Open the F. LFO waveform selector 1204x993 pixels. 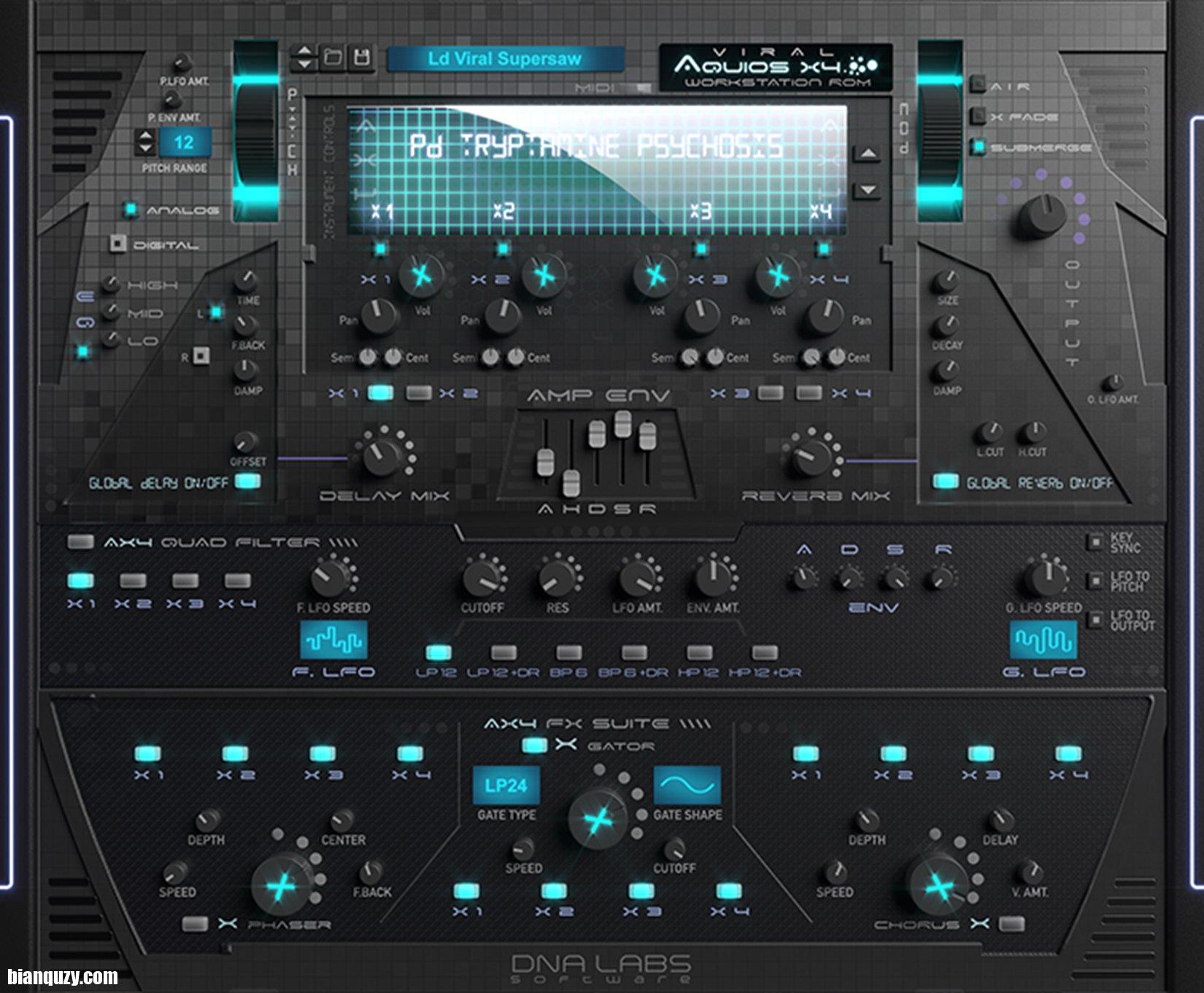point(334,640)
